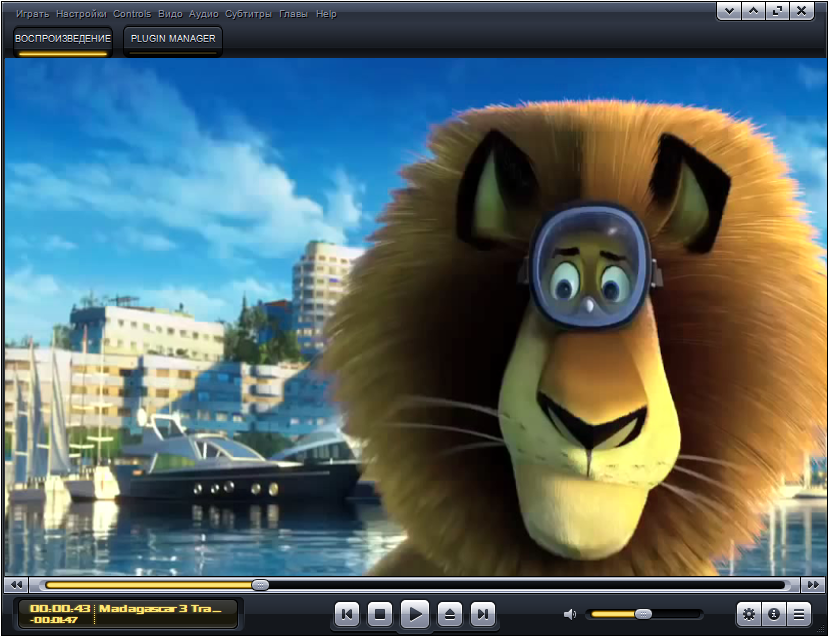Image resolution: width=829 pixels, height=637 pixels.
Task: Switch to the PLUGIN MANAGER tab
Action: [x=173, y=41]
